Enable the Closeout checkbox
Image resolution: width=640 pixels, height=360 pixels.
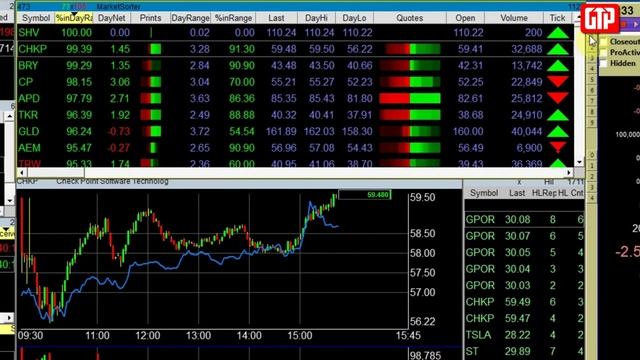(x=604, y=42)
